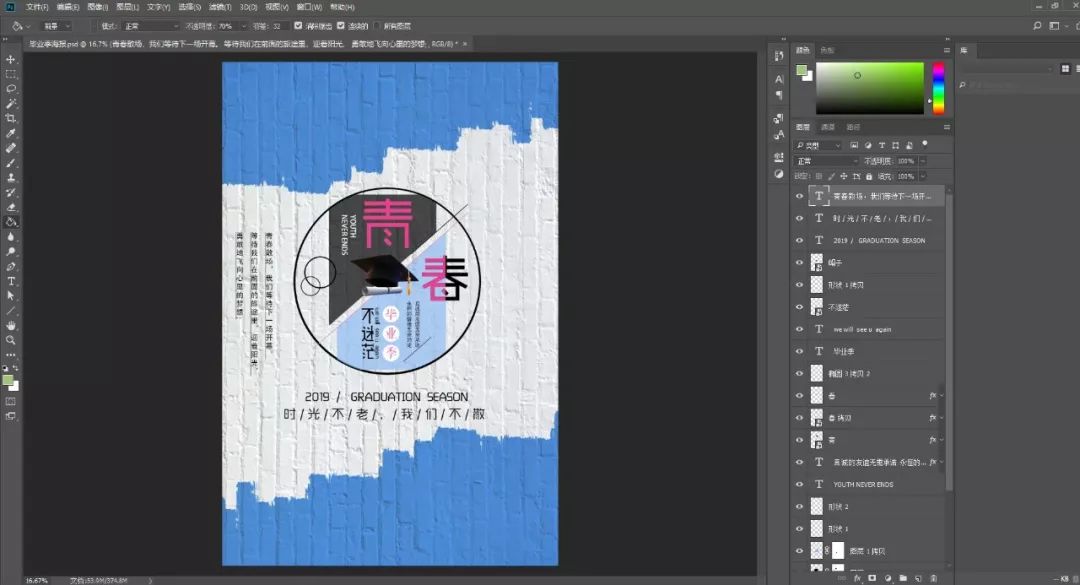Select the Eyedropper tool
Screen dimensions: 1080x585
click(x=10, y=133)
